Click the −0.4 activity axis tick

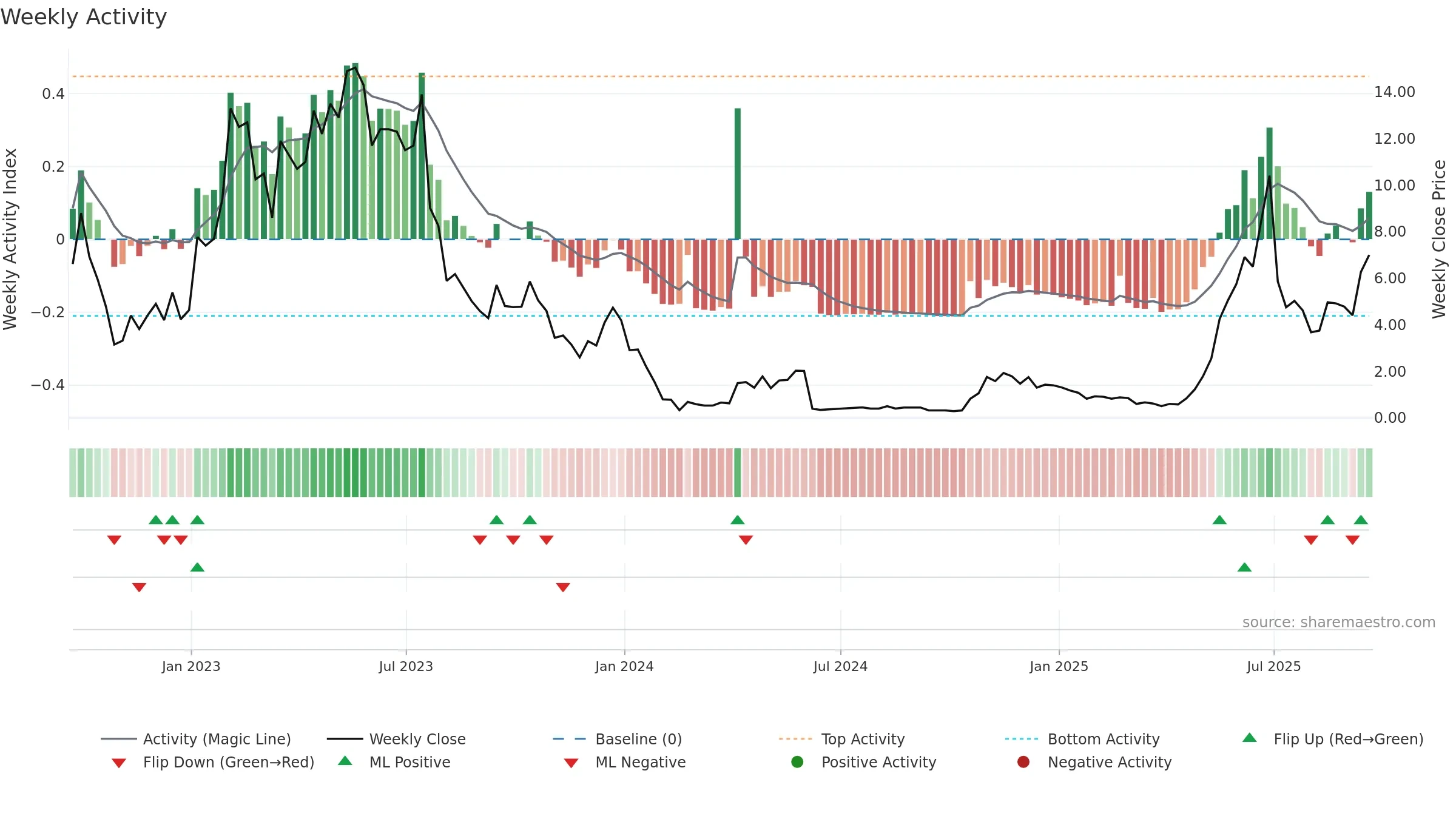click(48, 385)
